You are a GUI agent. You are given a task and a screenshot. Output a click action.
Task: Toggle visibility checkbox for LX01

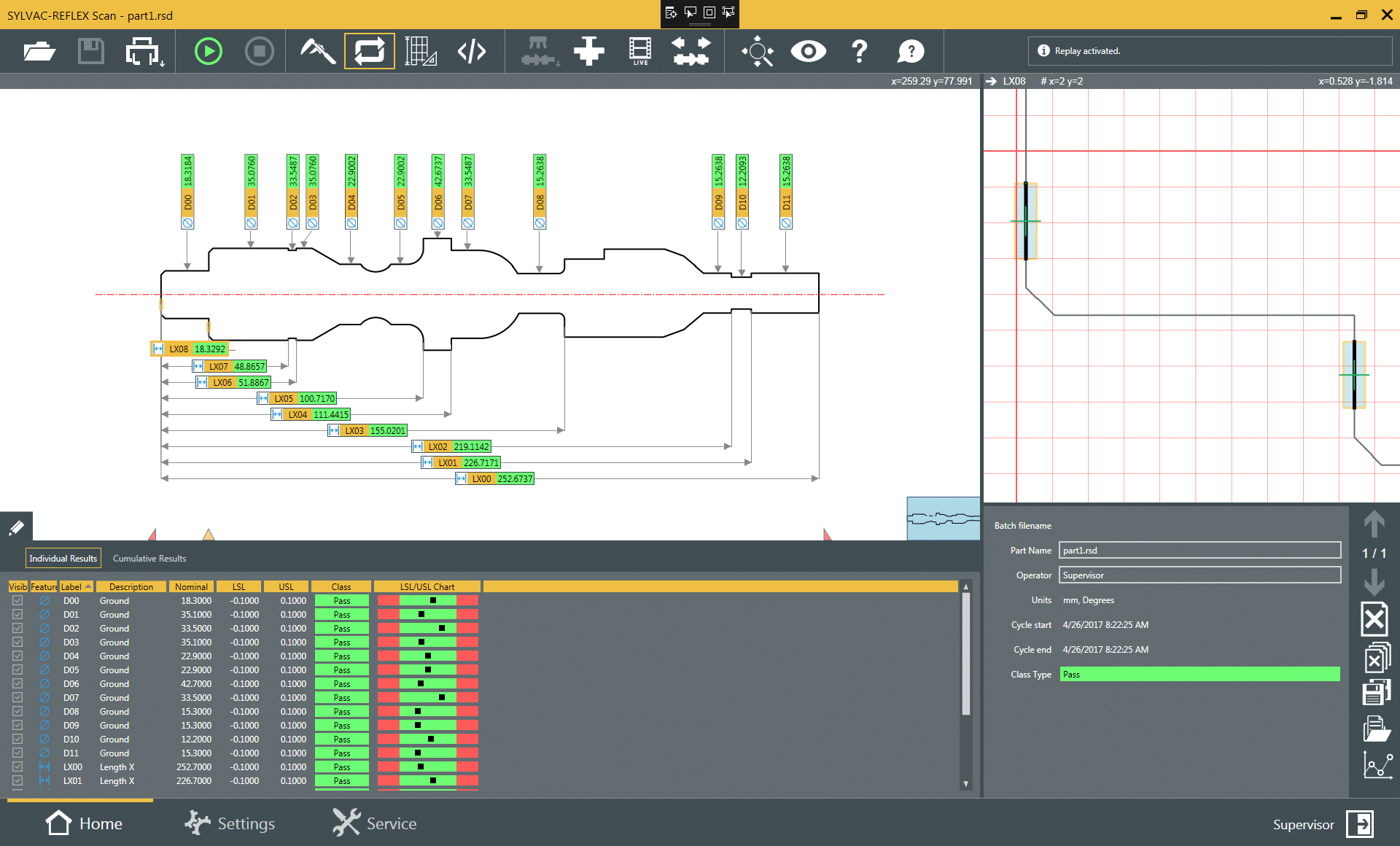[17, 781]
